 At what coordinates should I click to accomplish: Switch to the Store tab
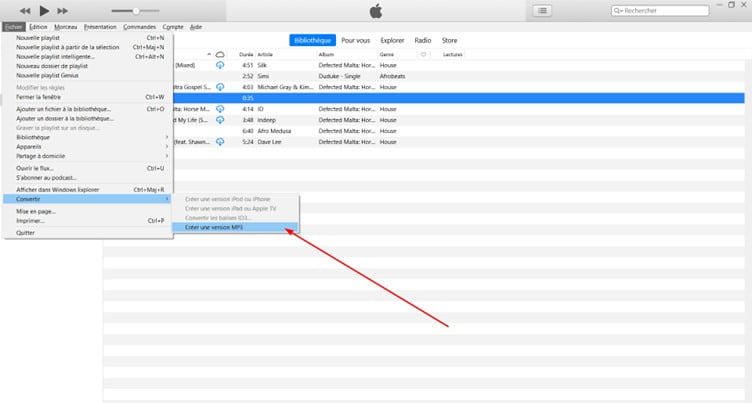pos(449,40)
